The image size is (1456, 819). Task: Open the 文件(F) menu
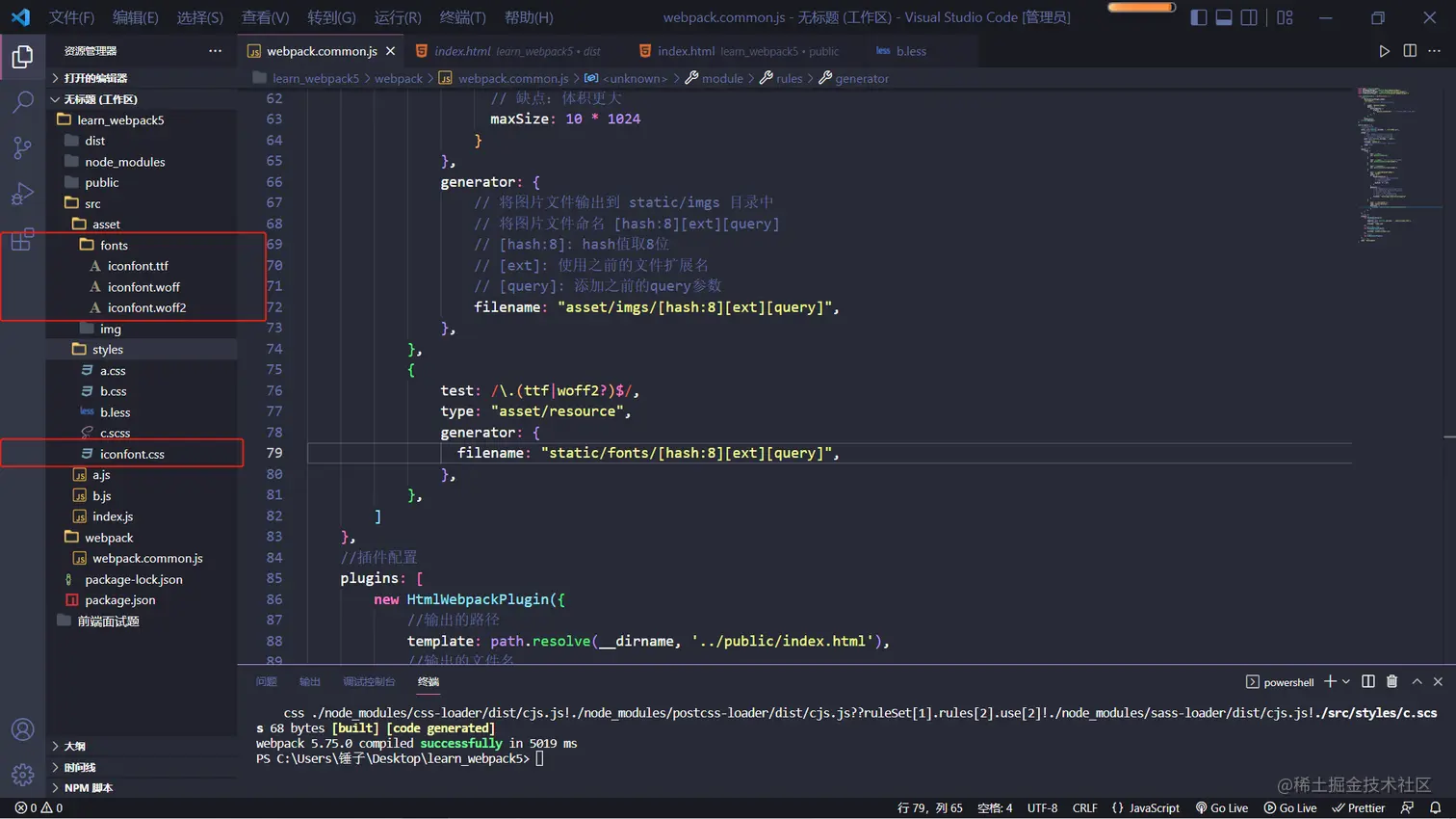72,17
